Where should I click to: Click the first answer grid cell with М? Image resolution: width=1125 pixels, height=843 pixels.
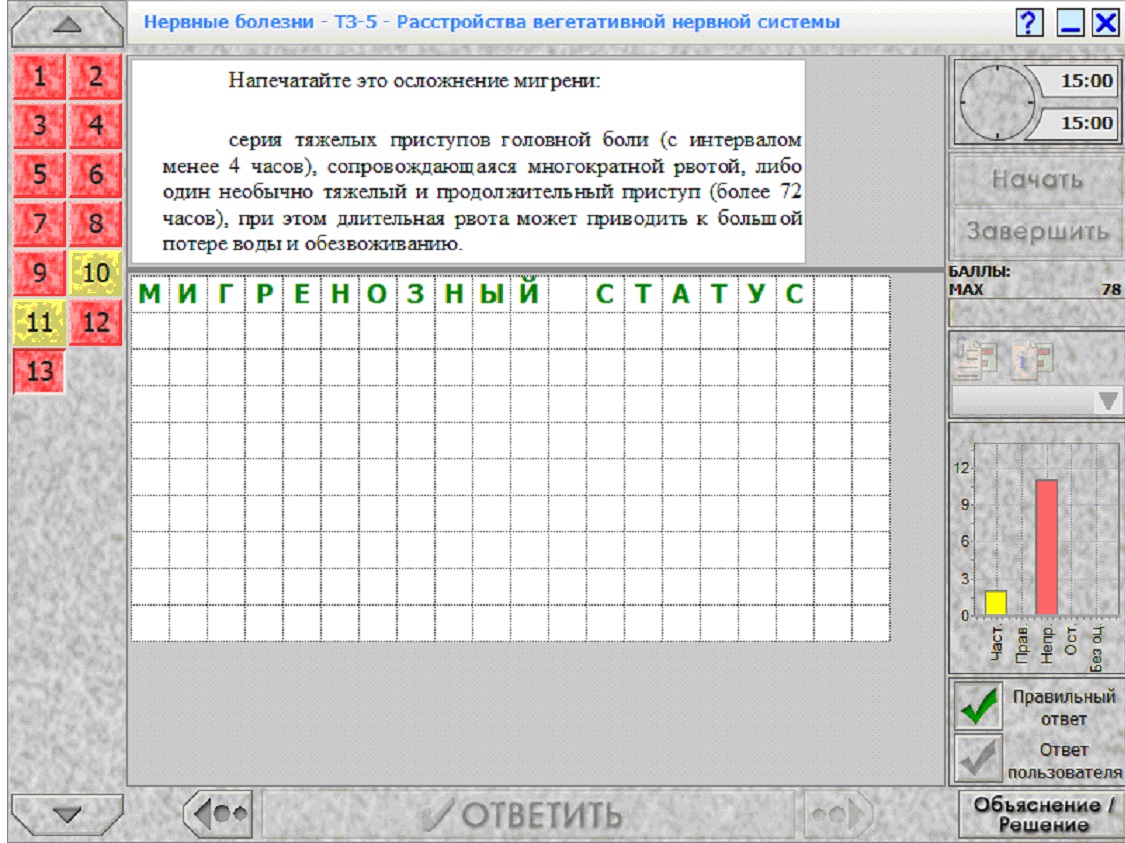(150, 294)
